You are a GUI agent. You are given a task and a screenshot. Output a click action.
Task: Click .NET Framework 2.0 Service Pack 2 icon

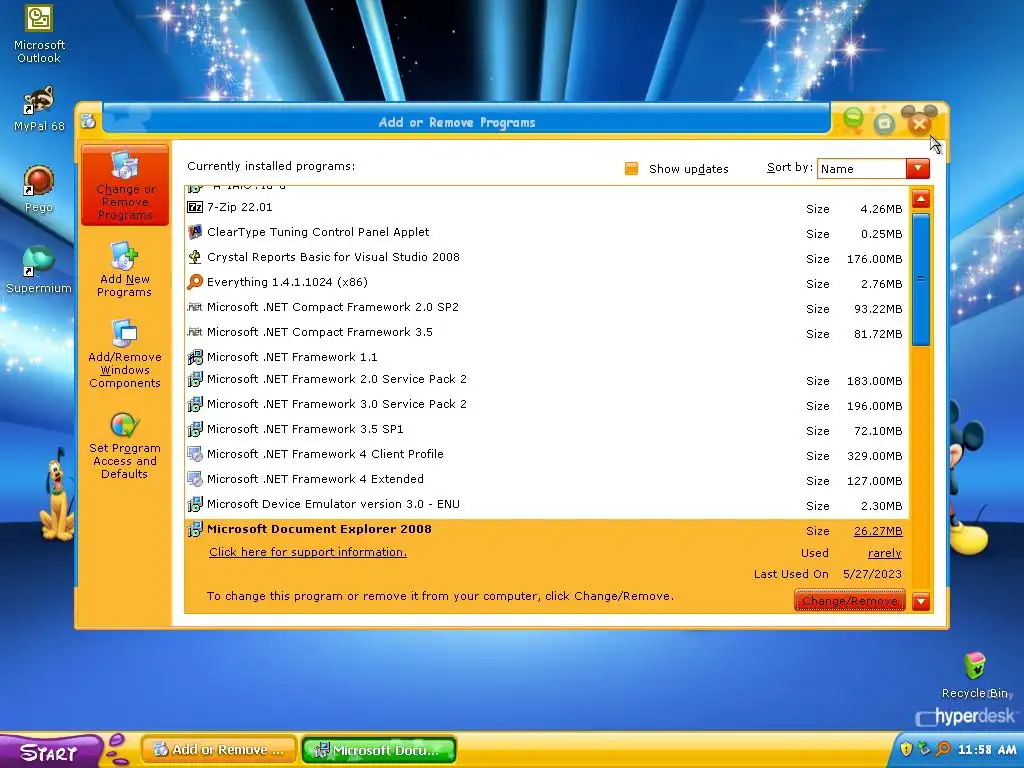point(195,379)
